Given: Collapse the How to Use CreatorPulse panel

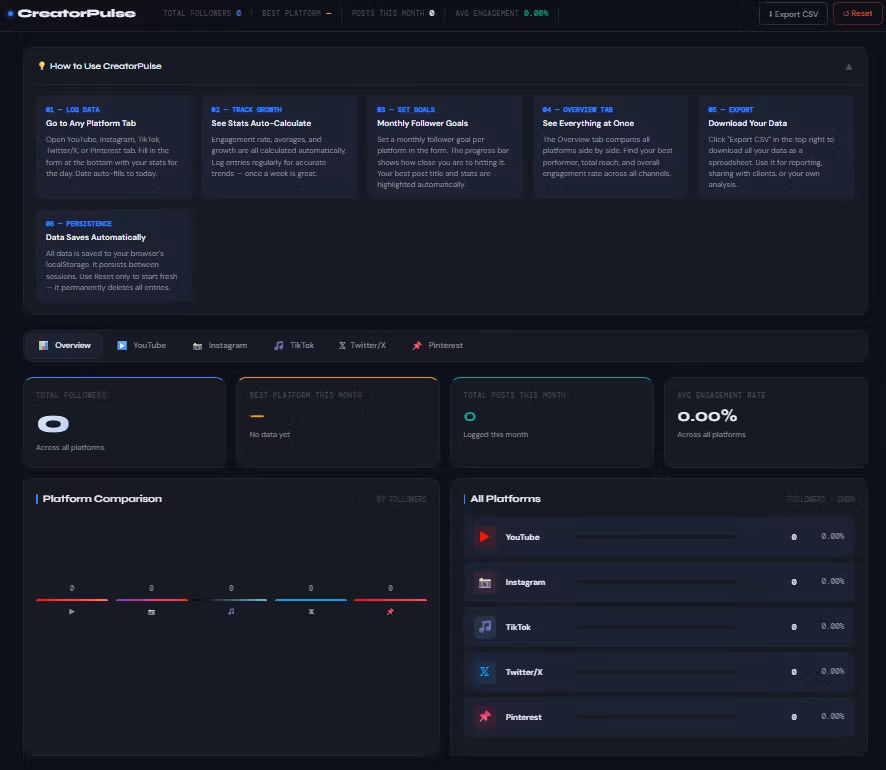Looking at the screenshot, I should point(848,67).
